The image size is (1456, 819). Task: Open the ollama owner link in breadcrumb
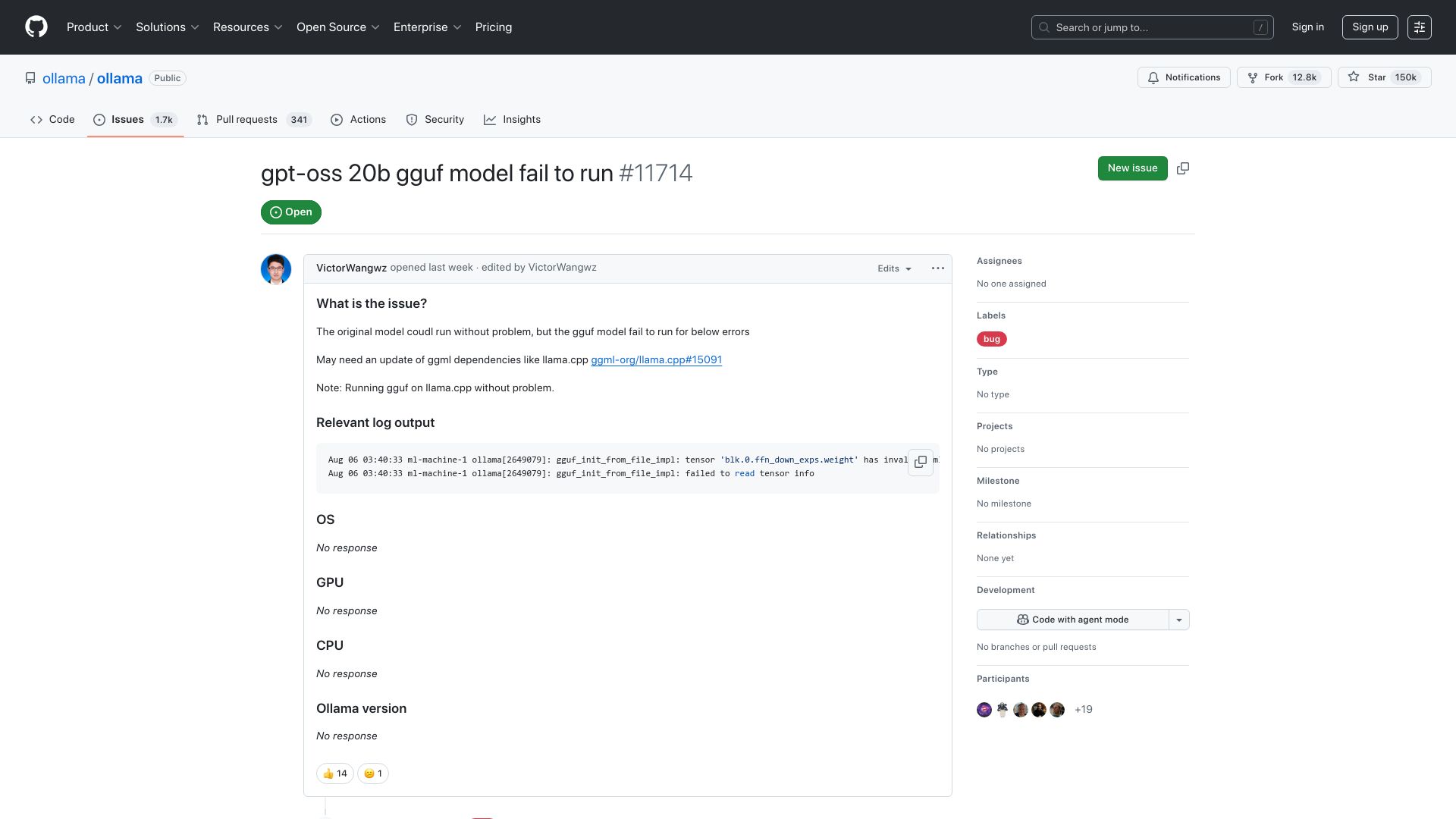pos(64,78)
